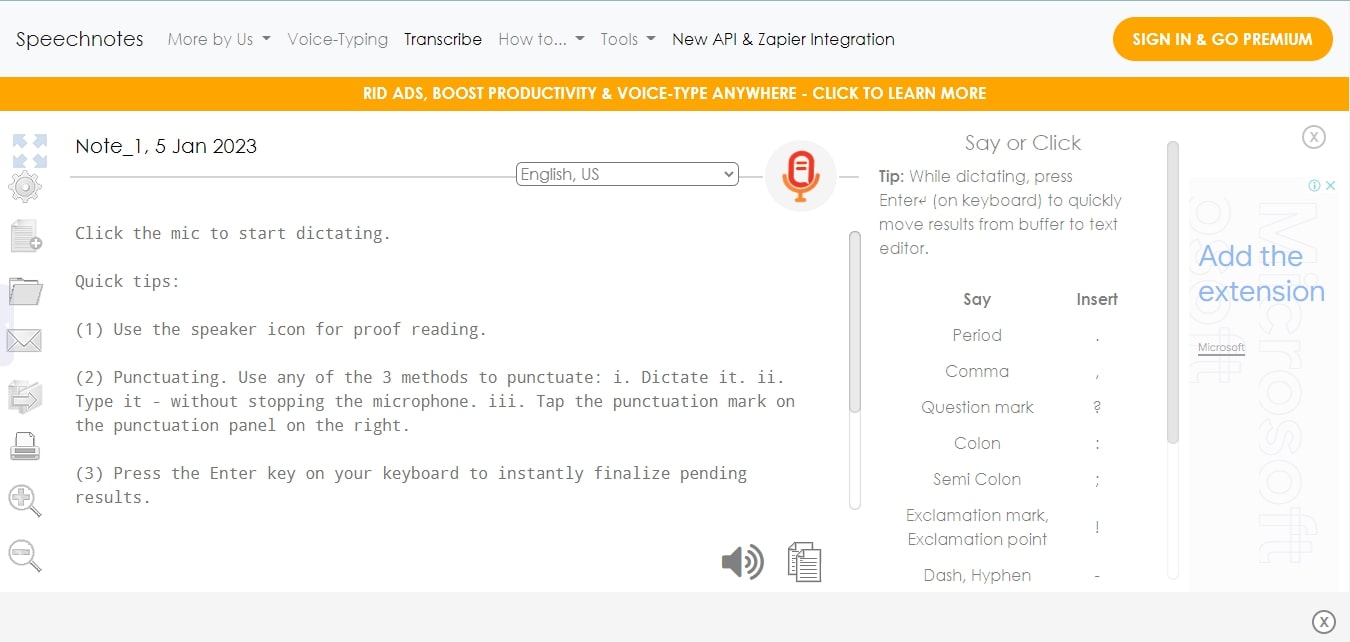The width and height of the screenshot is (1350, 642).
Task: Click the 'Quick tips:' line
Action: [x=127, y=281]
